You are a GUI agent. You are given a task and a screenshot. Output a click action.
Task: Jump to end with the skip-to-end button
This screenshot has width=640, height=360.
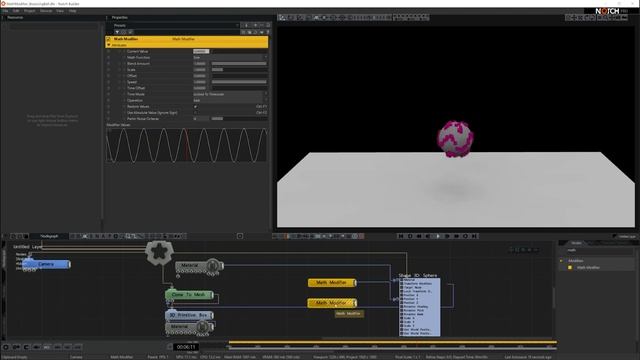point(474,236)
